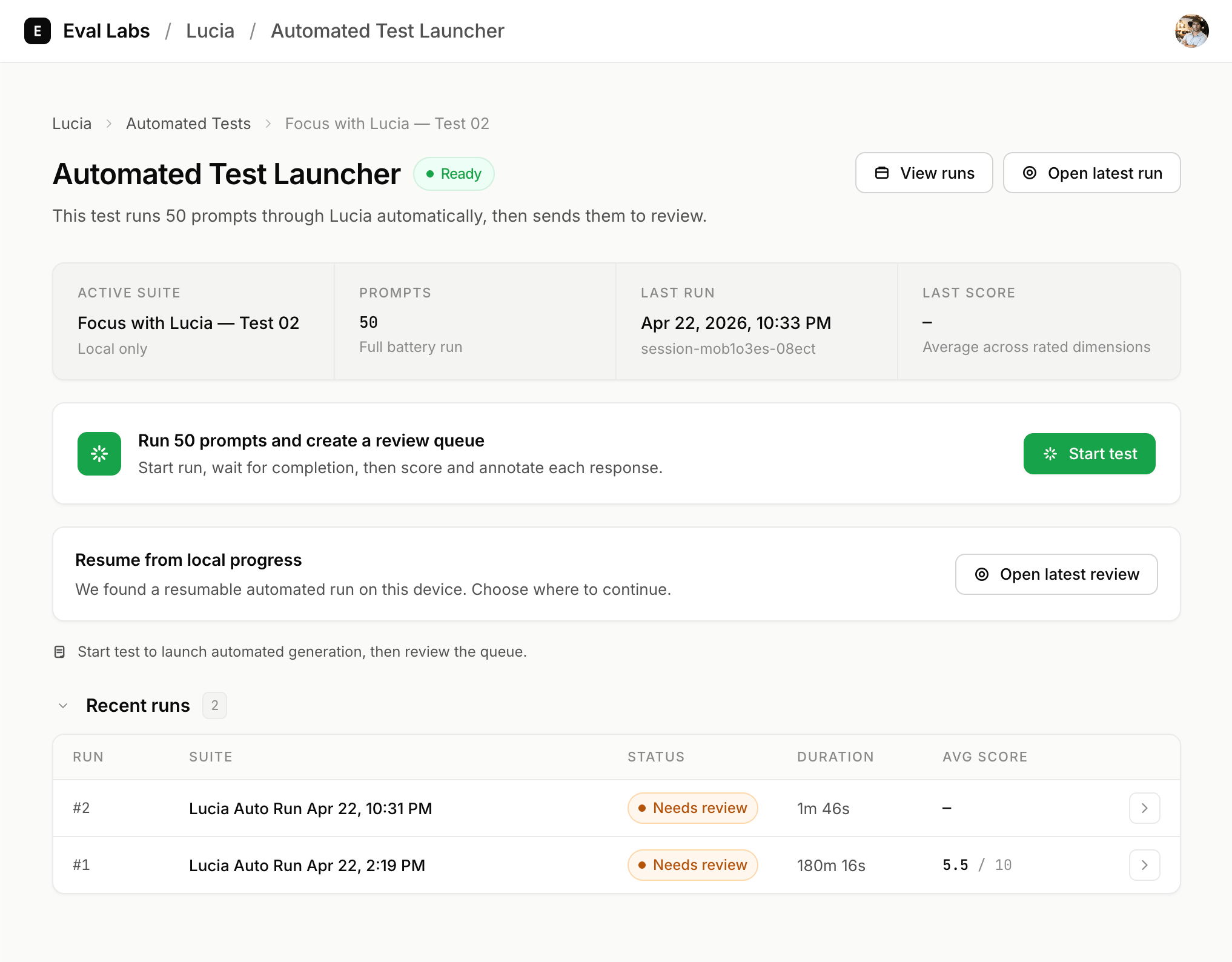This screenshot has height=962, width=1232.
Task: Click the Ready status badge
Action: [454, 174]
